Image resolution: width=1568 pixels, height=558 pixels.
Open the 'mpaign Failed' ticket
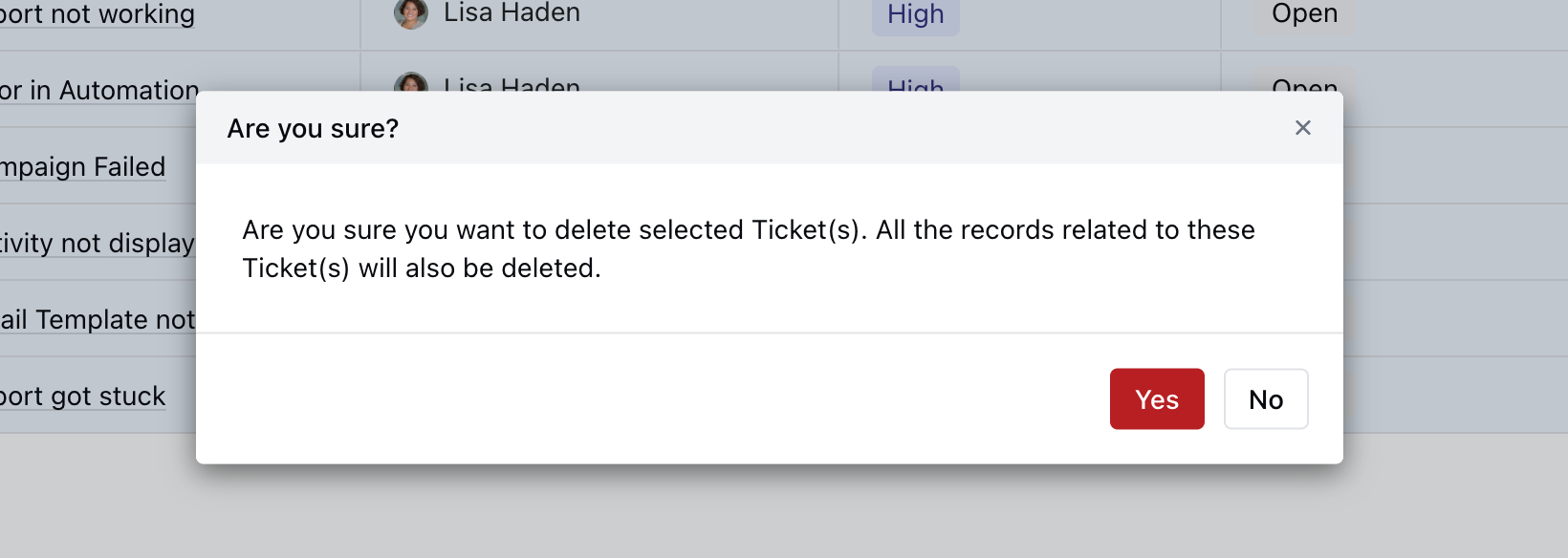[83, 166]
